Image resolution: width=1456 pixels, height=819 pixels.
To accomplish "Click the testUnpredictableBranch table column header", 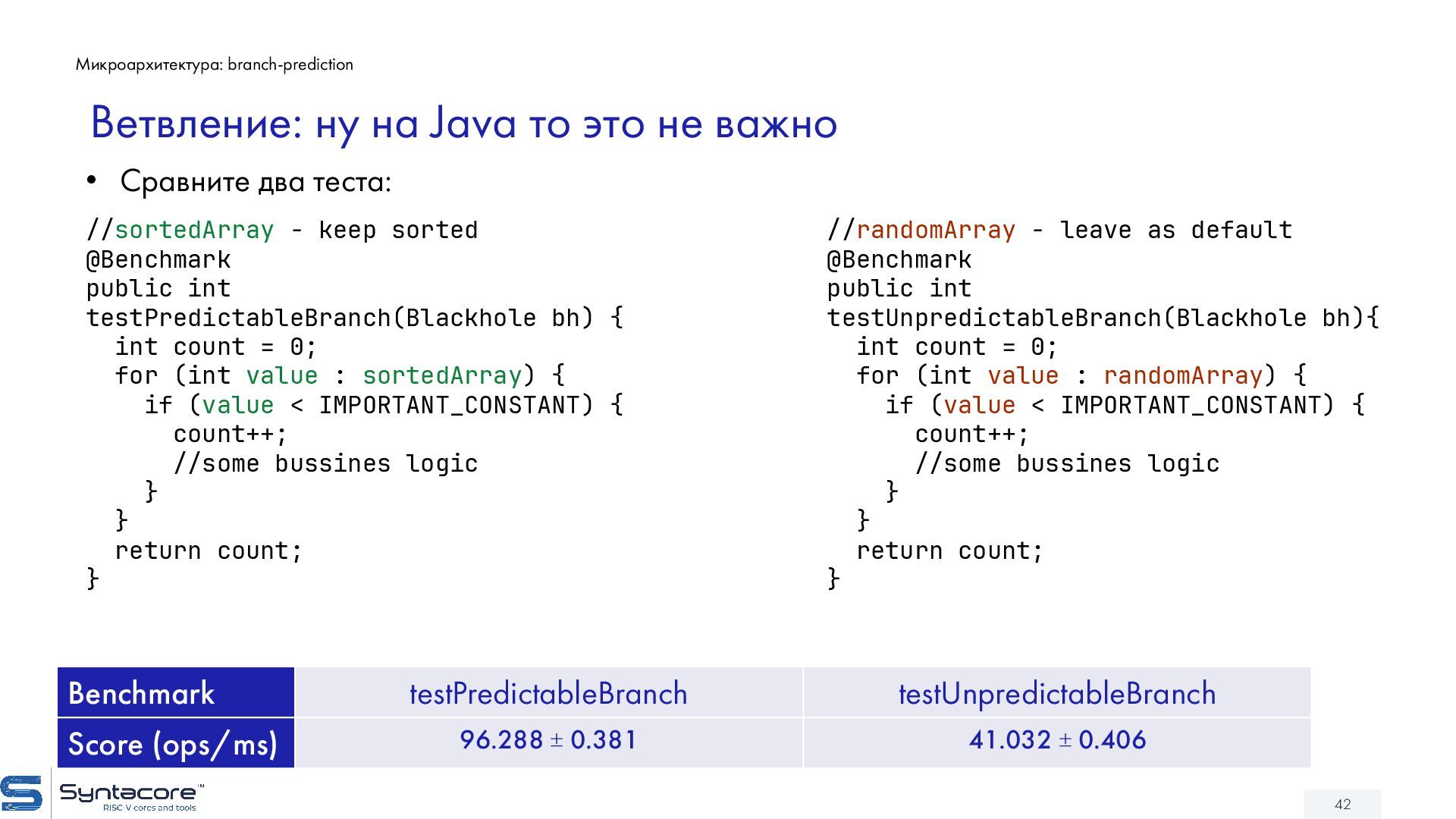I will click(1056, 693).
